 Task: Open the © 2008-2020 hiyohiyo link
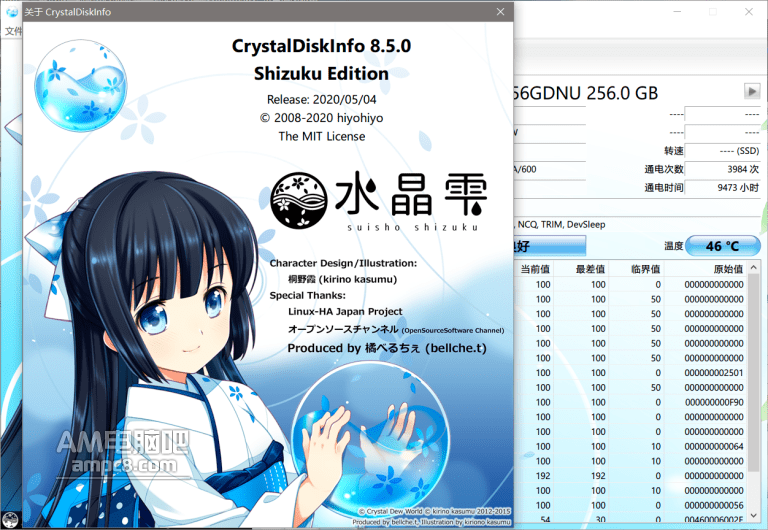[321, 118]
